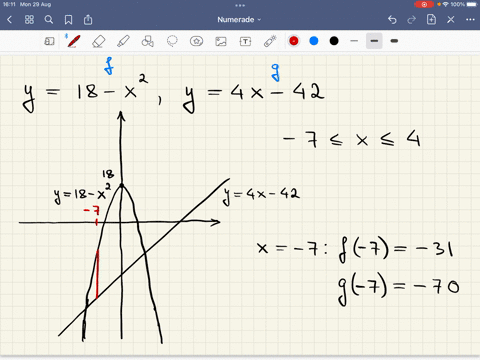This screenshot has width=480, height=360.
Task: Choose the black pen color
Action: point(334,41)
